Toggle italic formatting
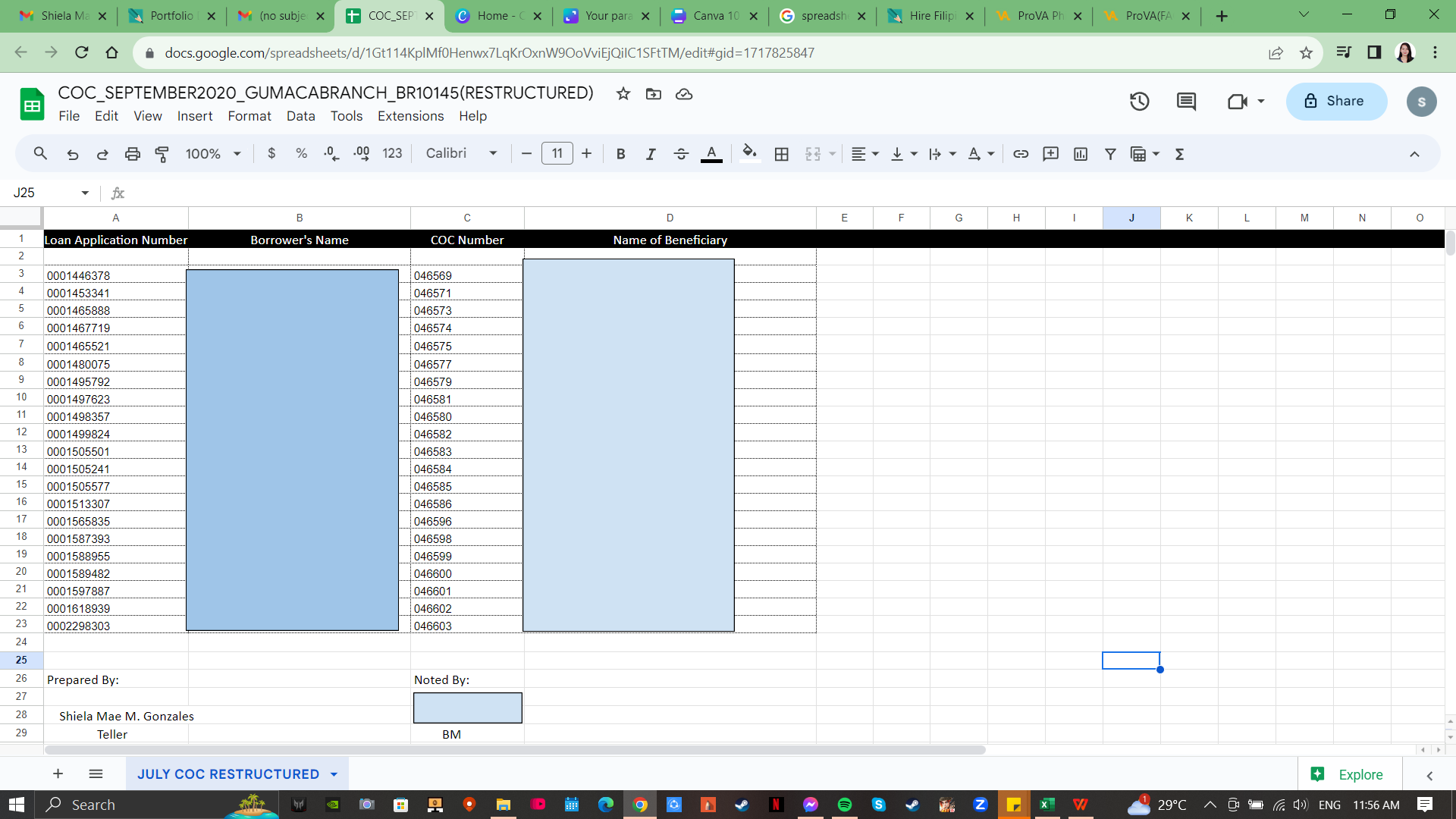The image size is (1456, 819). coord(650,154)
